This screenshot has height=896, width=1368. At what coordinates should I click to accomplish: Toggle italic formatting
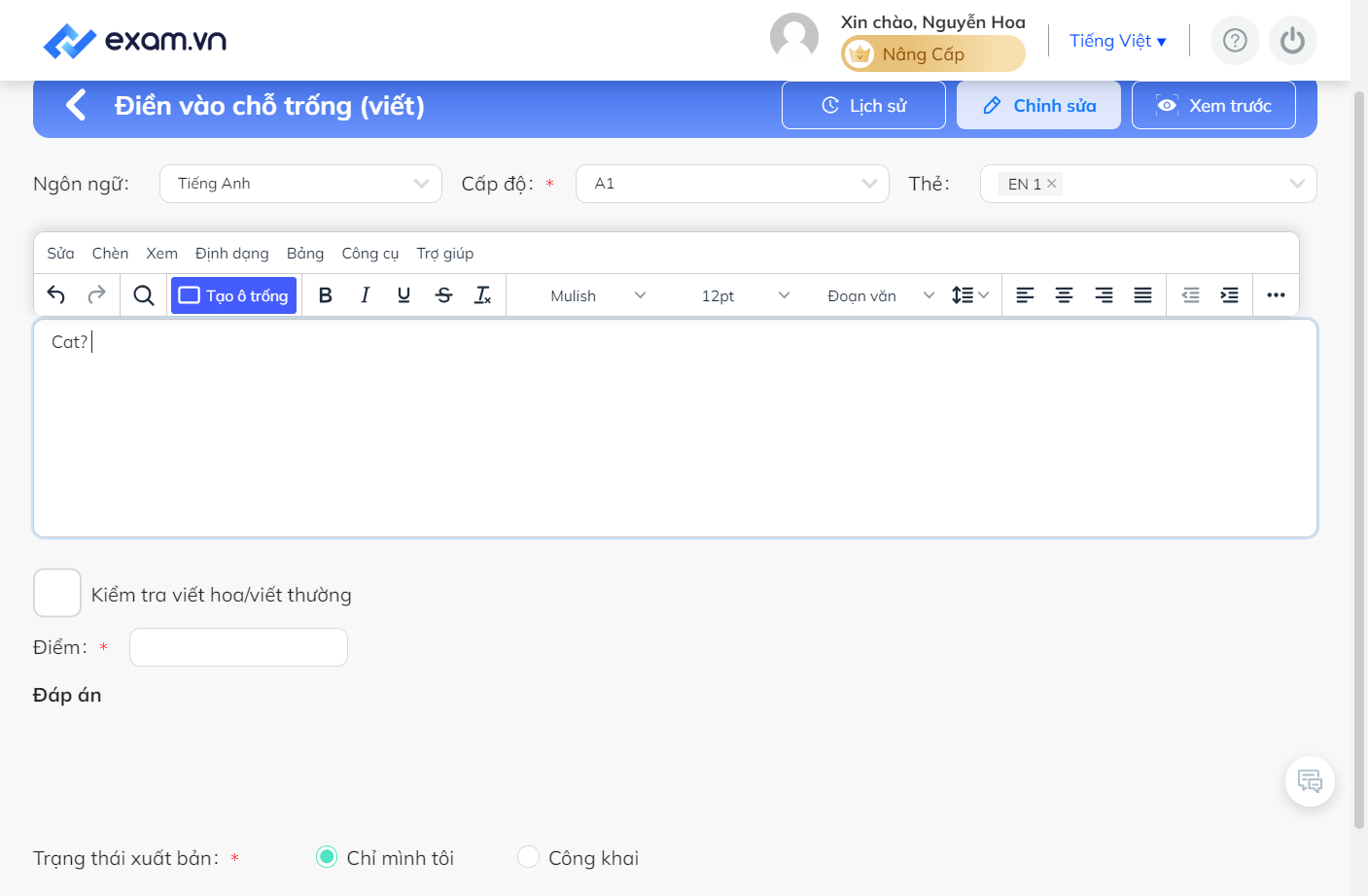click(365, 295)
